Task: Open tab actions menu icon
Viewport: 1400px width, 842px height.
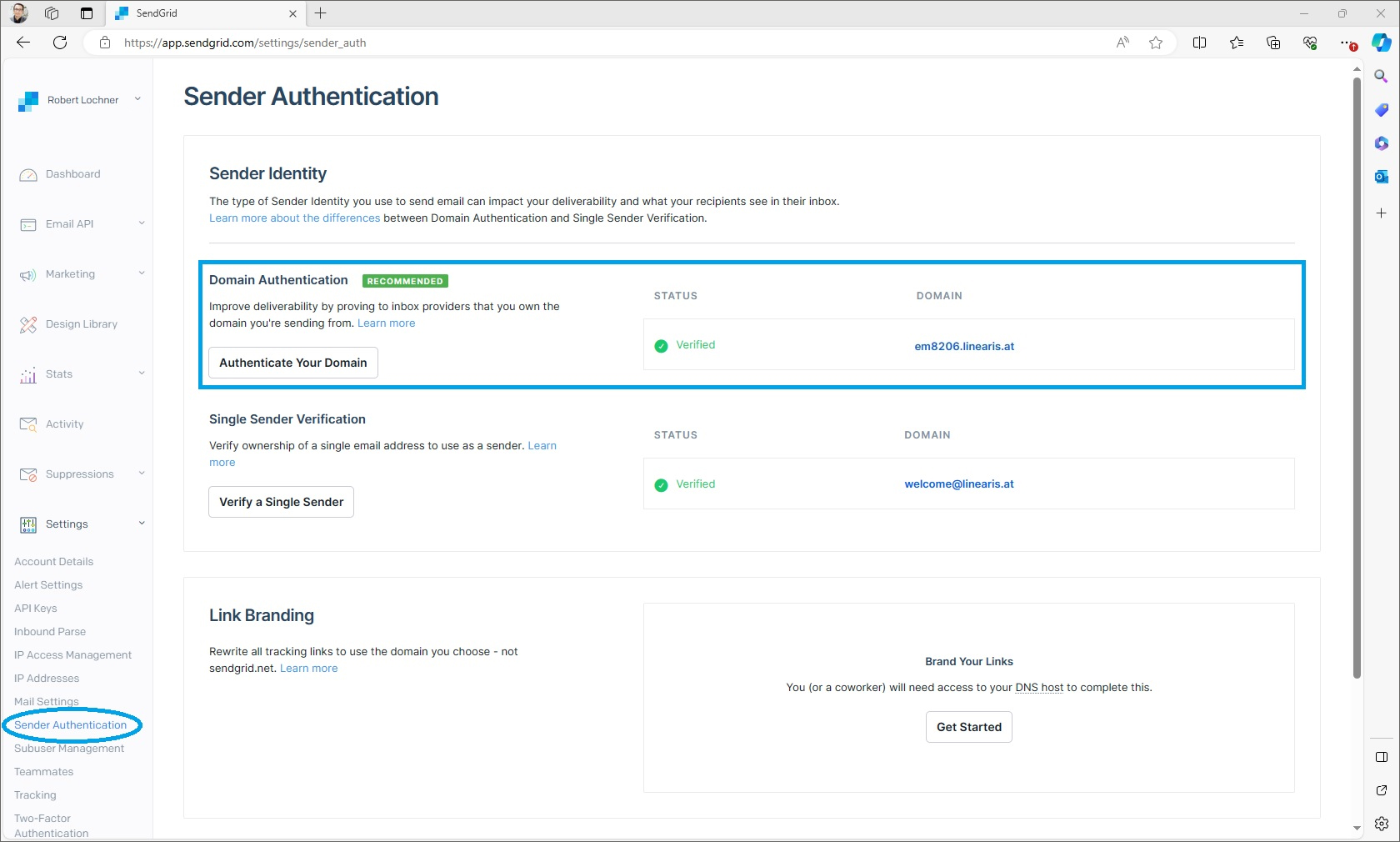Action: tap(87, 13)
